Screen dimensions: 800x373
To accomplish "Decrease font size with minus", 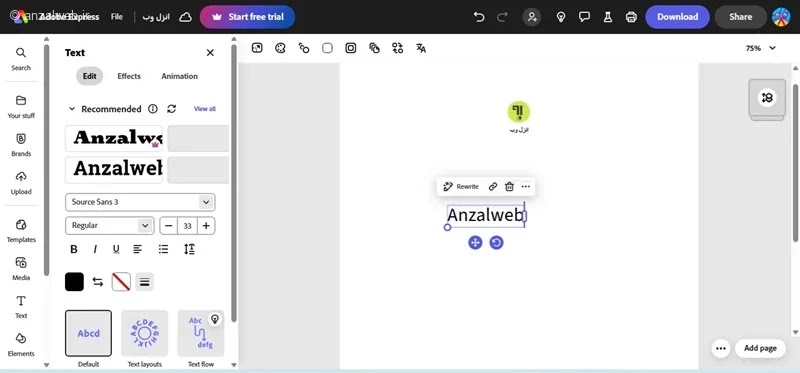I will click(168, 226).
